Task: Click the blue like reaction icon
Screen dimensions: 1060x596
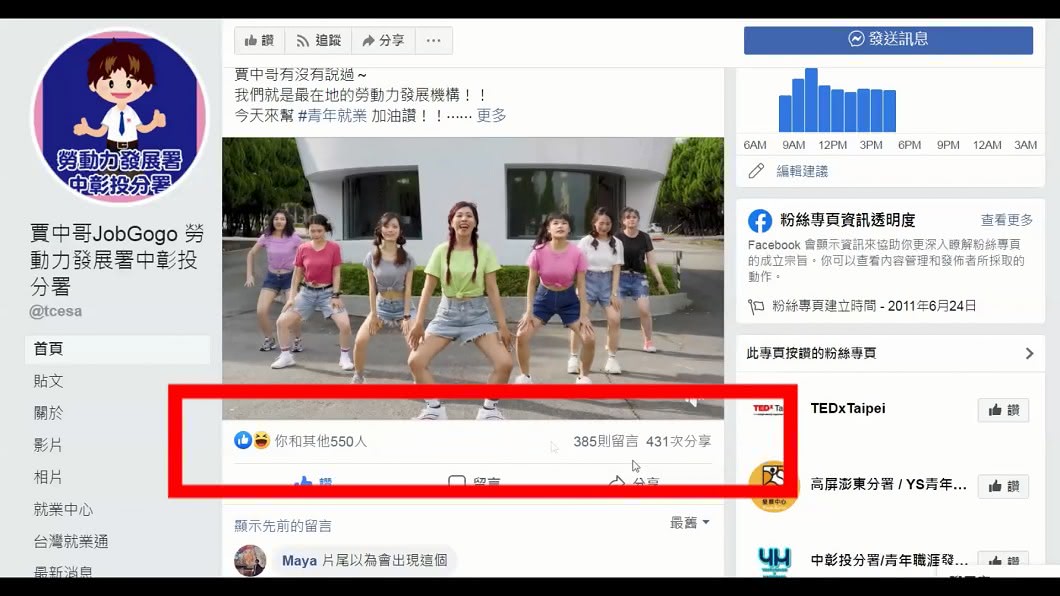Action: point(243,441)
